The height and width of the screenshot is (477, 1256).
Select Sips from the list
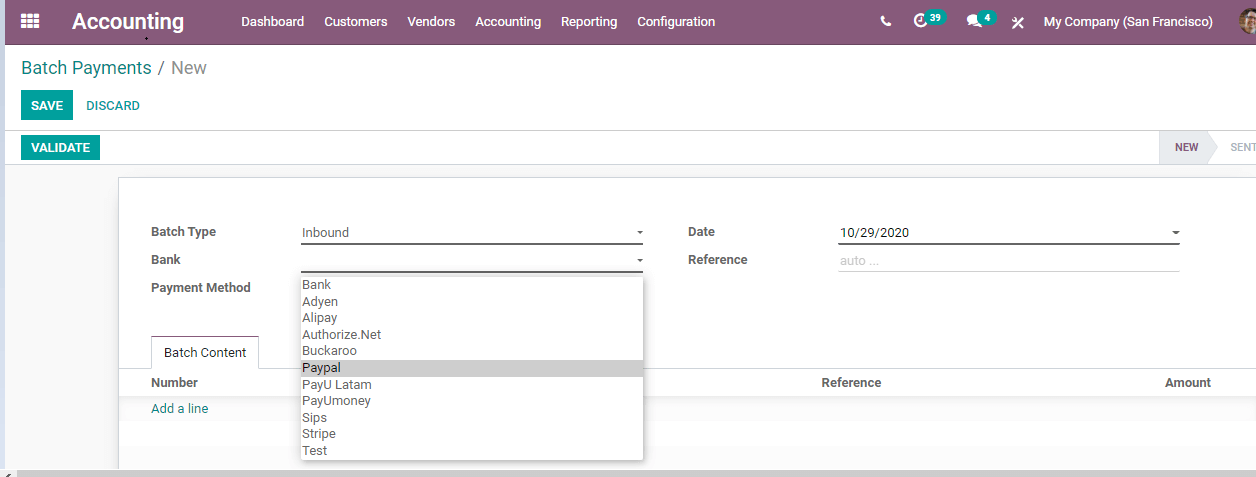click(x=471, y=418)
